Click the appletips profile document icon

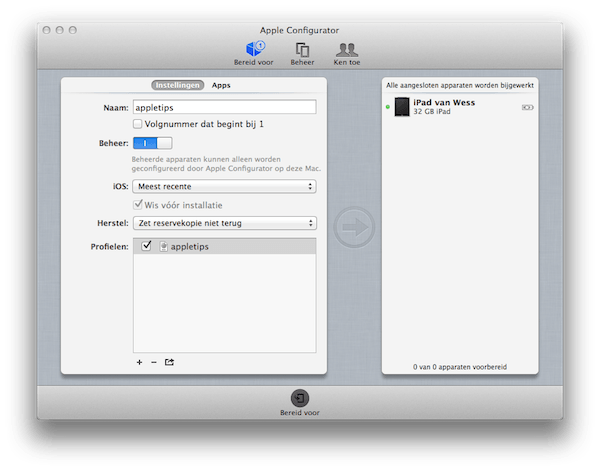[x=163, y=246]
